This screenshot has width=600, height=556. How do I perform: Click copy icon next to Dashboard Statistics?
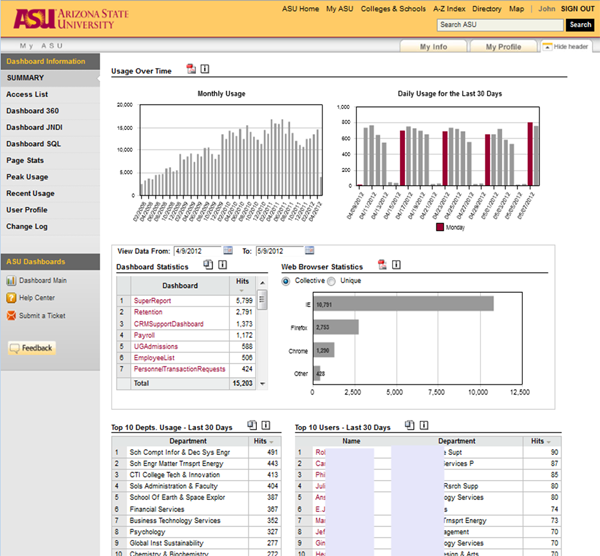(207, 266)
